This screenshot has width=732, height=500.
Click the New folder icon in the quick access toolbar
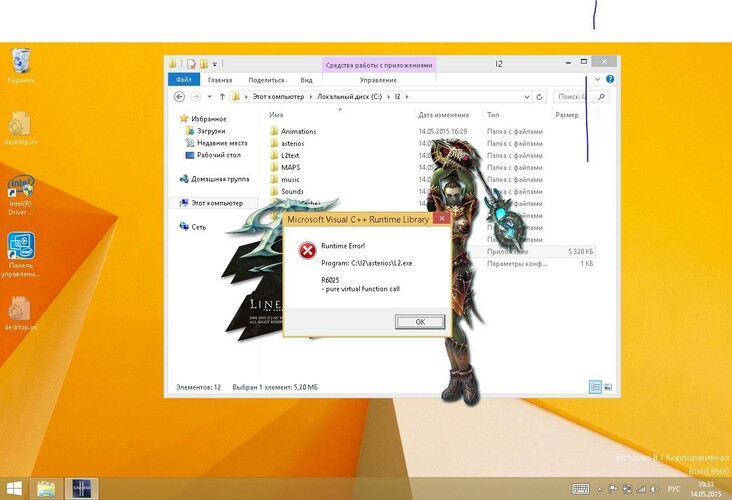click(x=204, y=64)
